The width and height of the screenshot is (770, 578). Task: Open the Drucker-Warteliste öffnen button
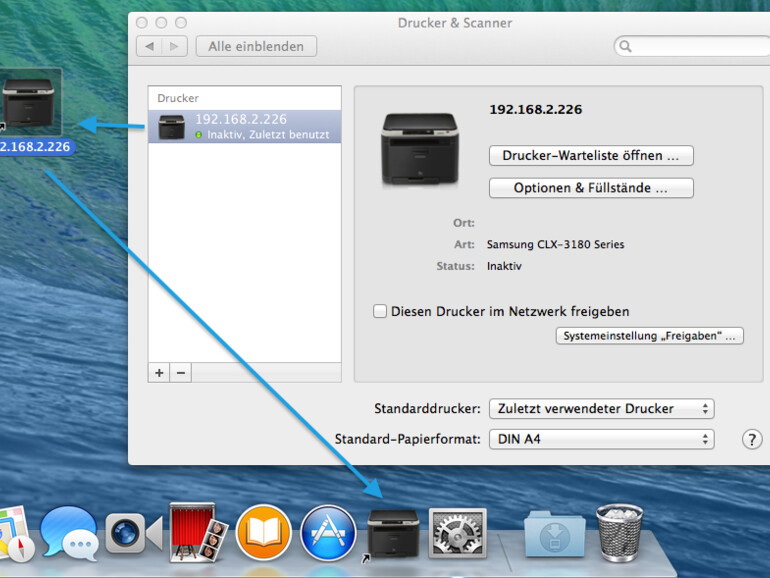click(x=591, y=156)
